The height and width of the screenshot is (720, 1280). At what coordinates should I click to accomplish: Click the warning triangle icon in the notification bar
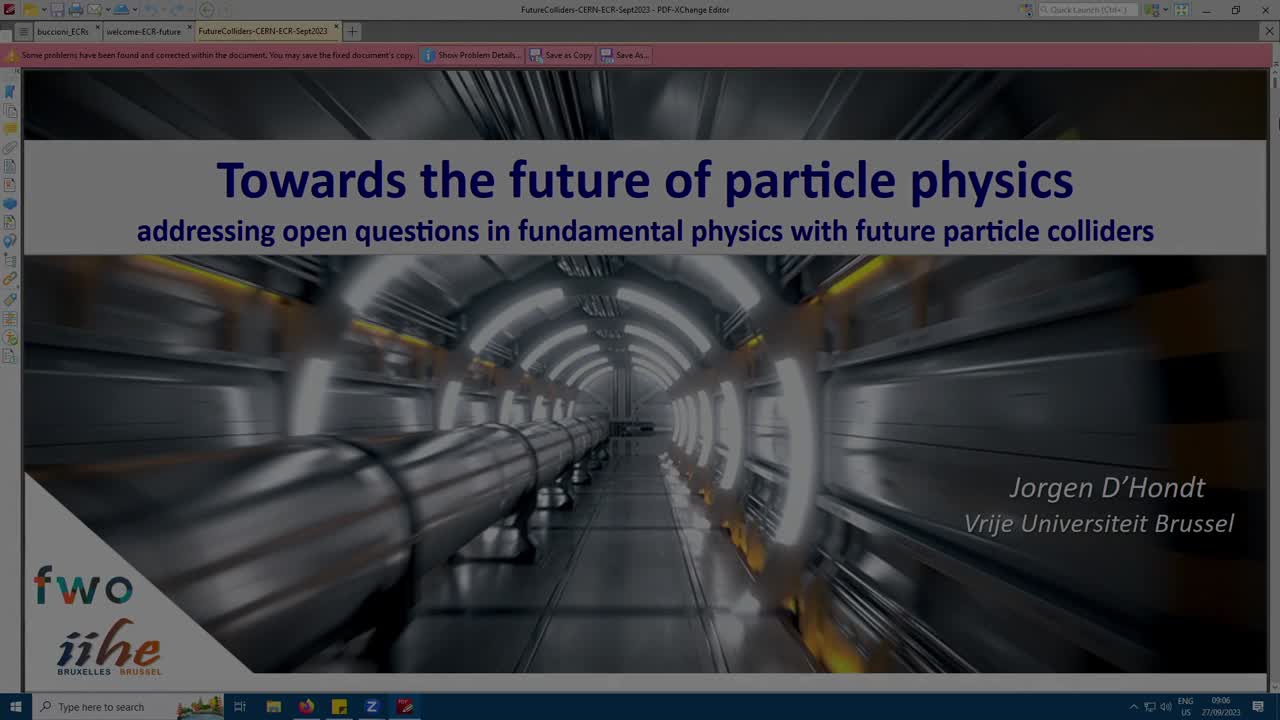coord(12,55)
